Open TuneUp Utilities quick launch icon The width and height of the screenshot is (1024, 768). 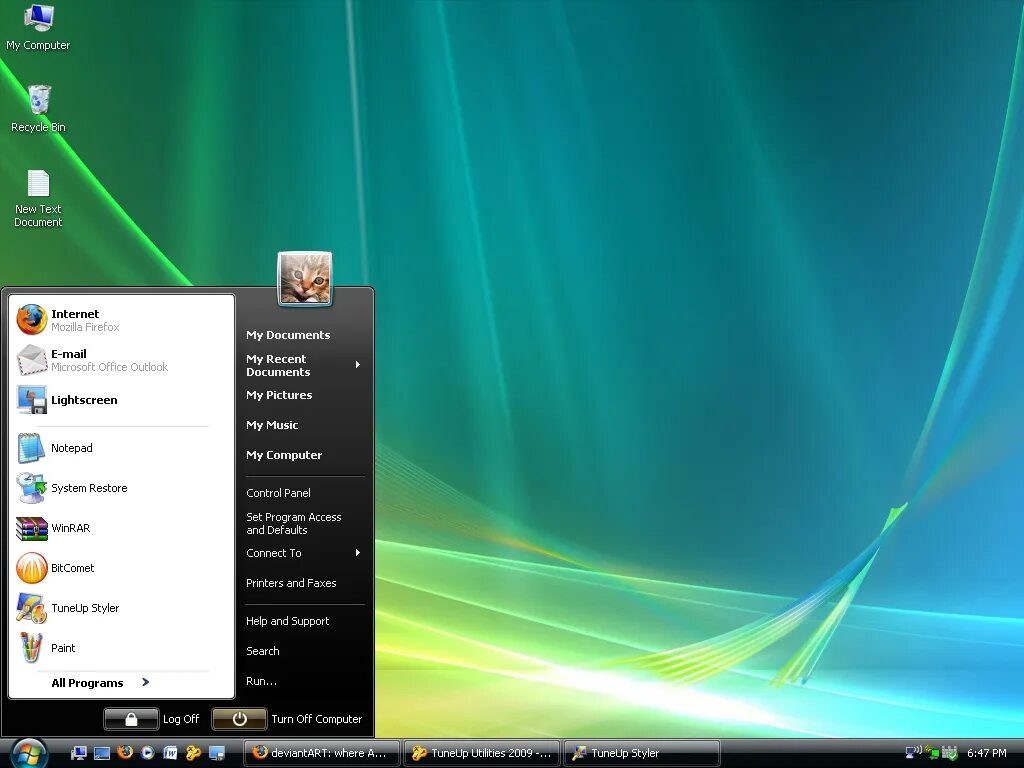[x=193, y=753]
